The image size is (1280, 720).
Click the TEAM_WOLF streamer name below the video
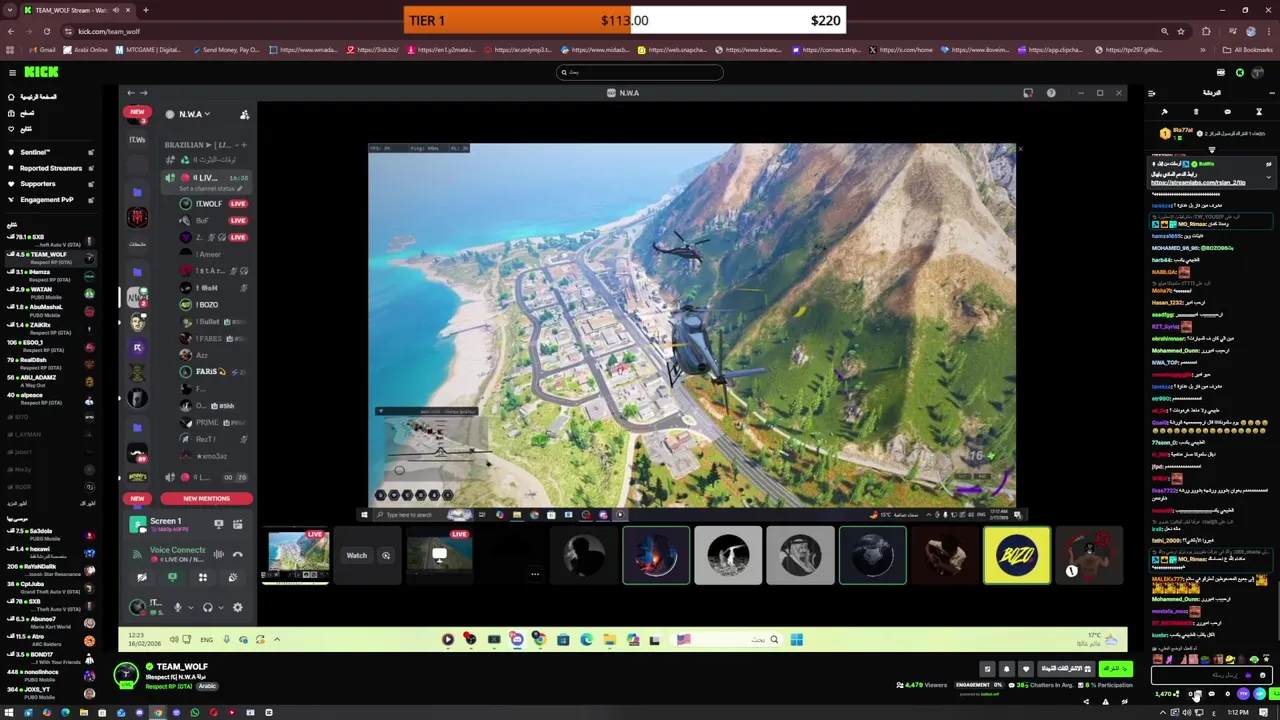pyautogui.click(x=181, y=667)
